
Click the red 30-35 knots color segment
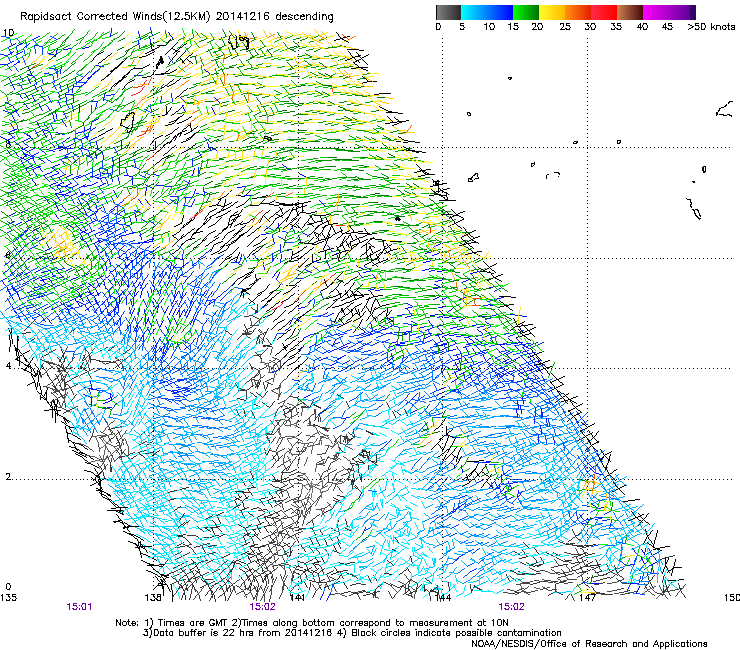[x=604, y=12]
